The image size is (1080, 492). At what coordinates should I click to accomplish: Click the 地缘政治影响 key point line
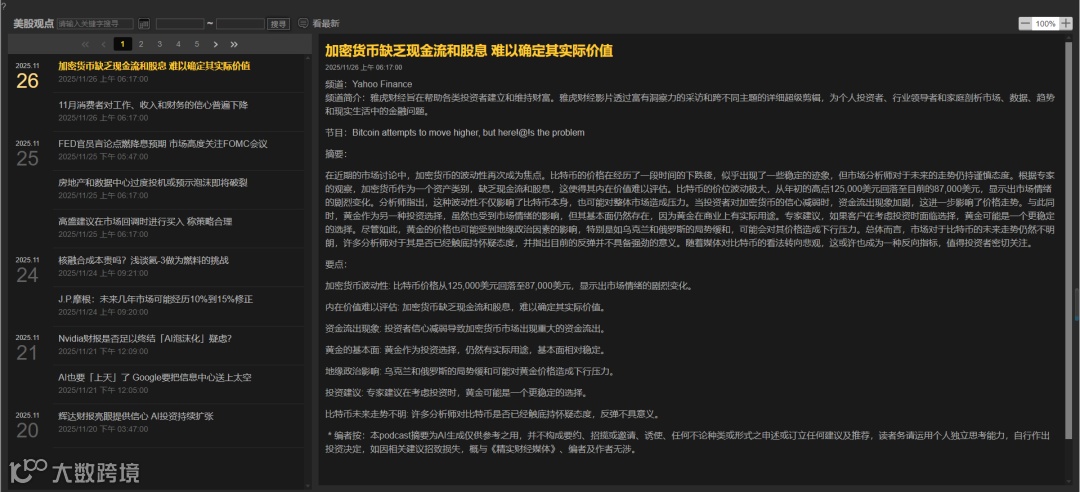(x=469, y=371)
